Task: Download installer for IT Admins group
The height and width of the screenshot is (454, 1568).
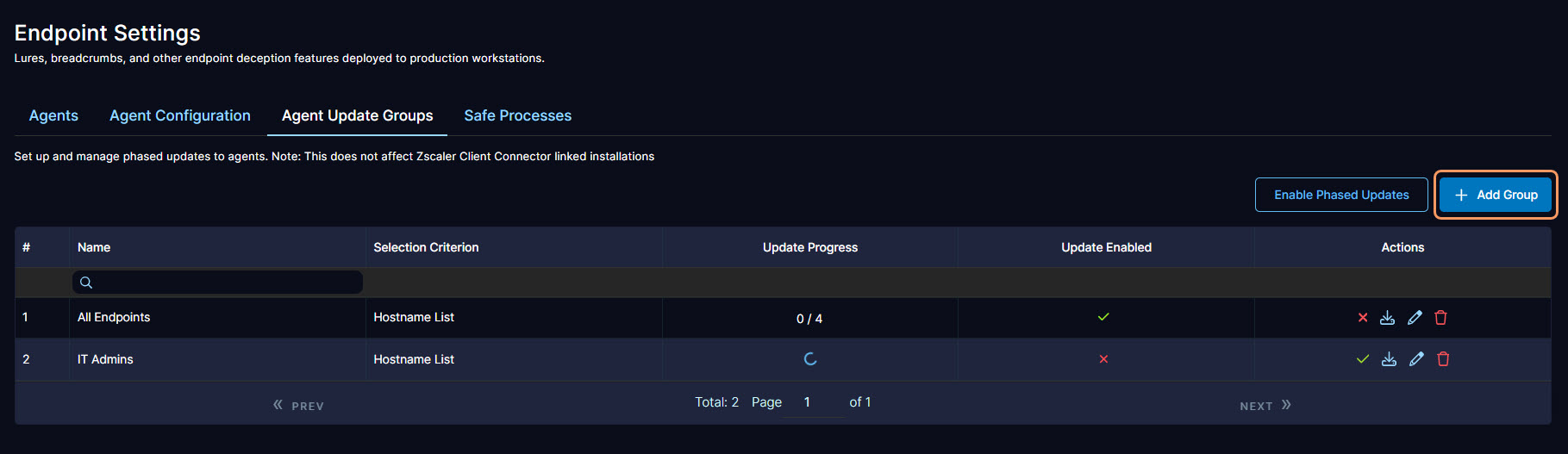Action: (1389, 359)
